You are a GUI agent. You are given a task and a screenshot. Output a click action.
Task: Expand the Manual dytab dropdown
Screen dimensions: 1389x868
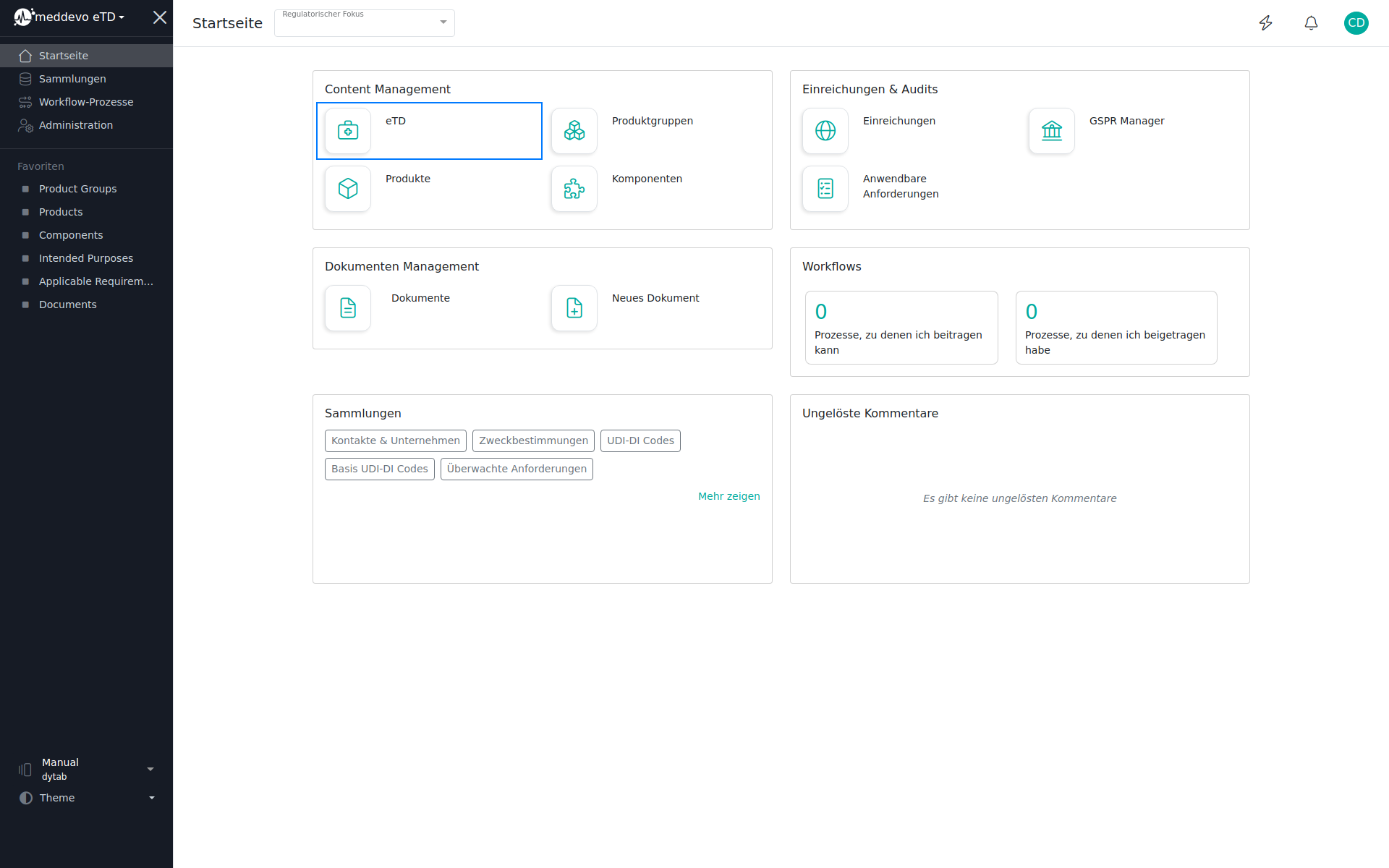pyautogui.click(x=87, y=769)
